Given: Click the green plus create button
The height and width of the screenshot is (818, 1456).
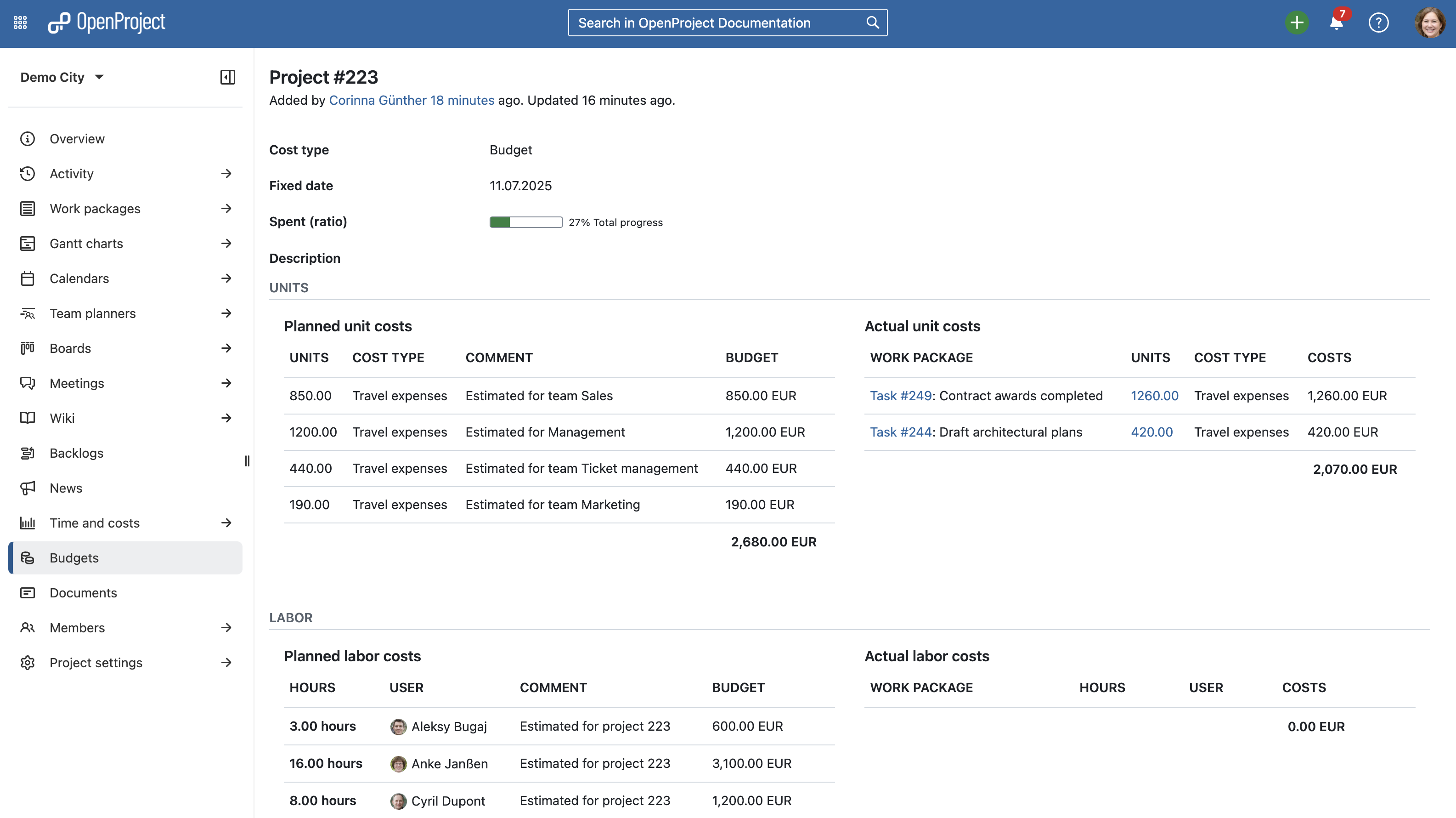Looking at the screenshot, I should pos(1297,23).
